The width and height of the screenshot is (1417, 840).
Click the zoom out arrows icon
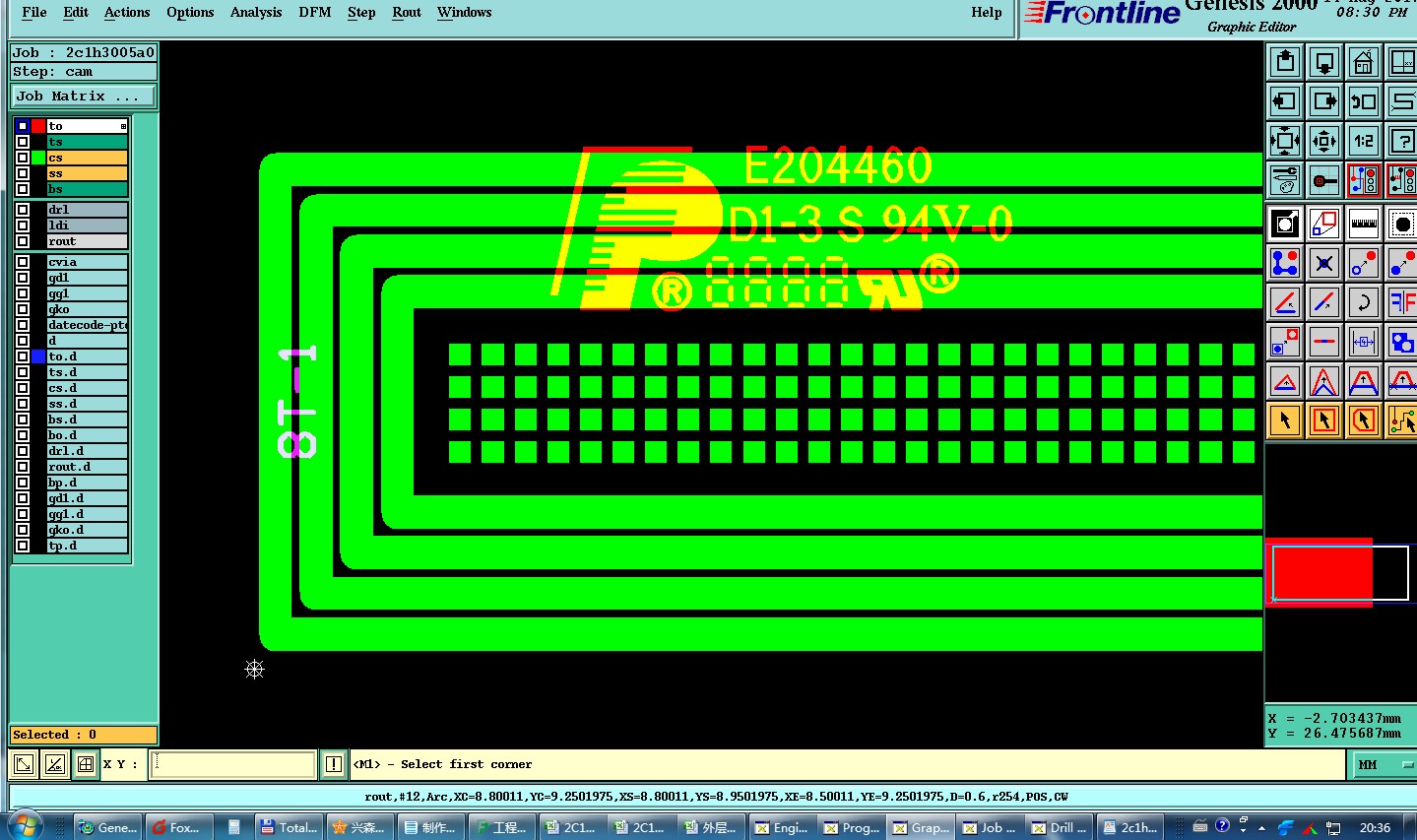coord(1324,141)
